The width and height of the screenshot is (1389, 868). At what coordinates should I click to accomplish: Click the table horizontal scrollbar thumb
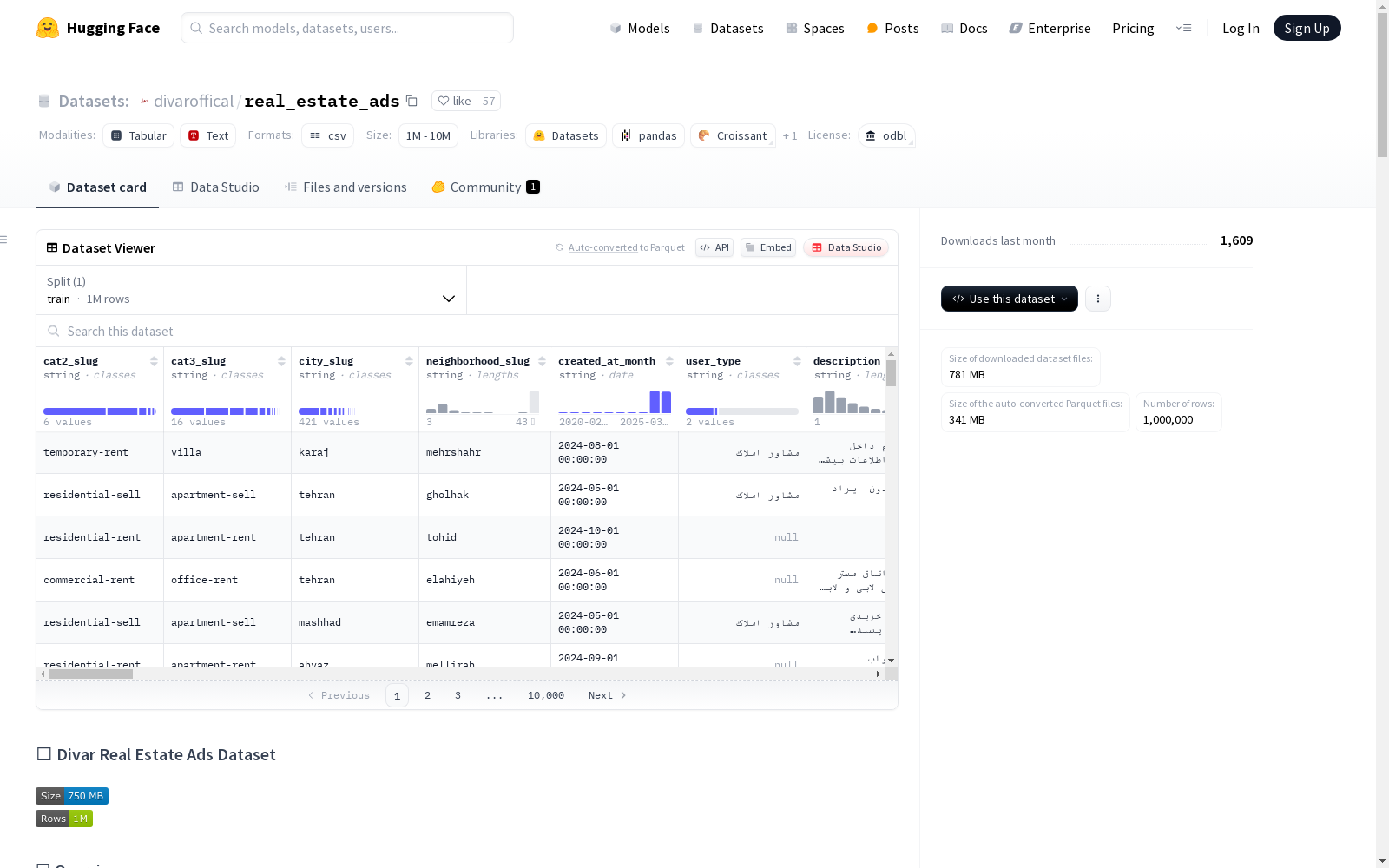91,674
